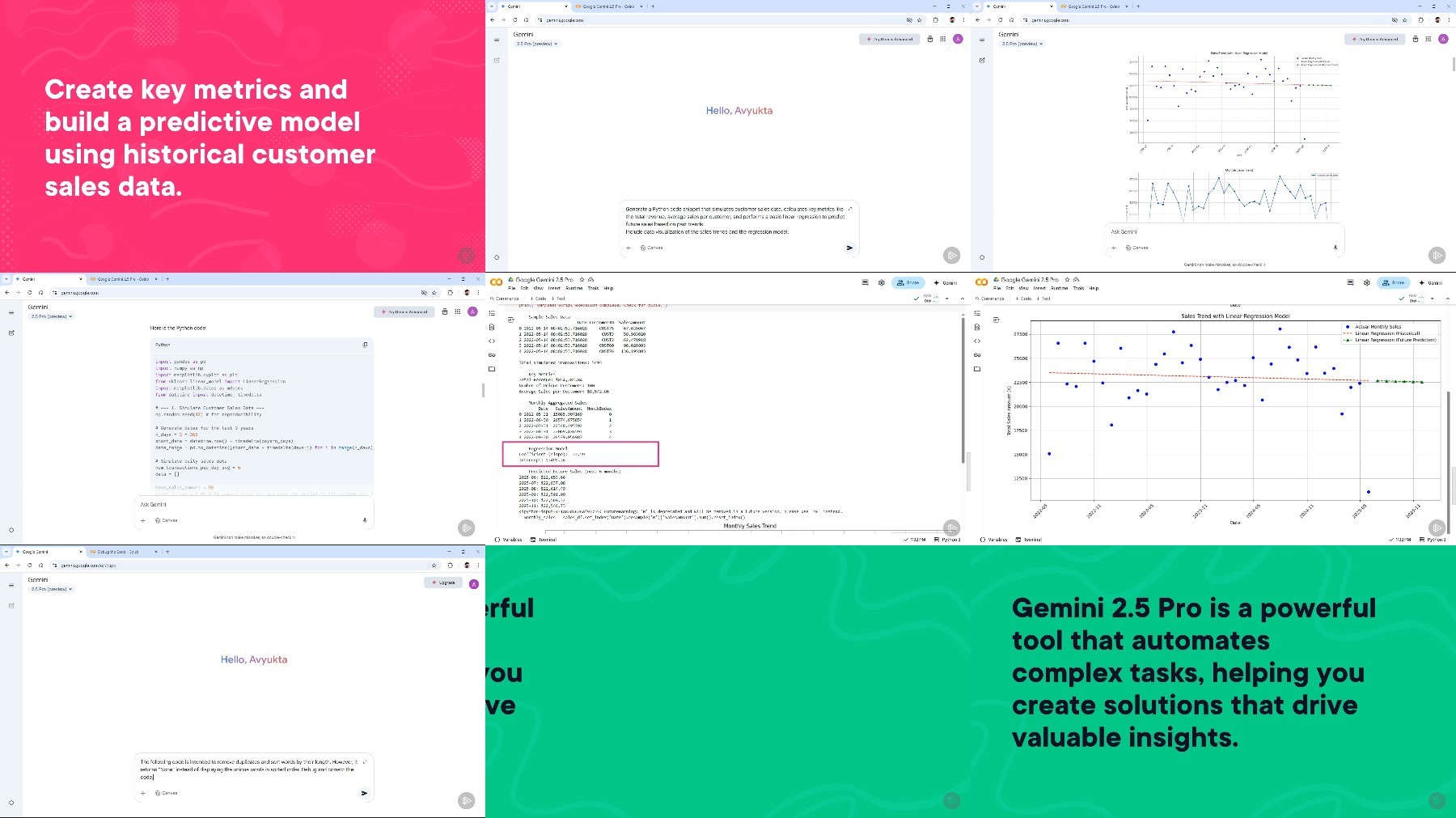Screen dimensions: 1456x818
Task: Click the microphone in the Gemini window showing Python code
Action: tap(365, 520)
